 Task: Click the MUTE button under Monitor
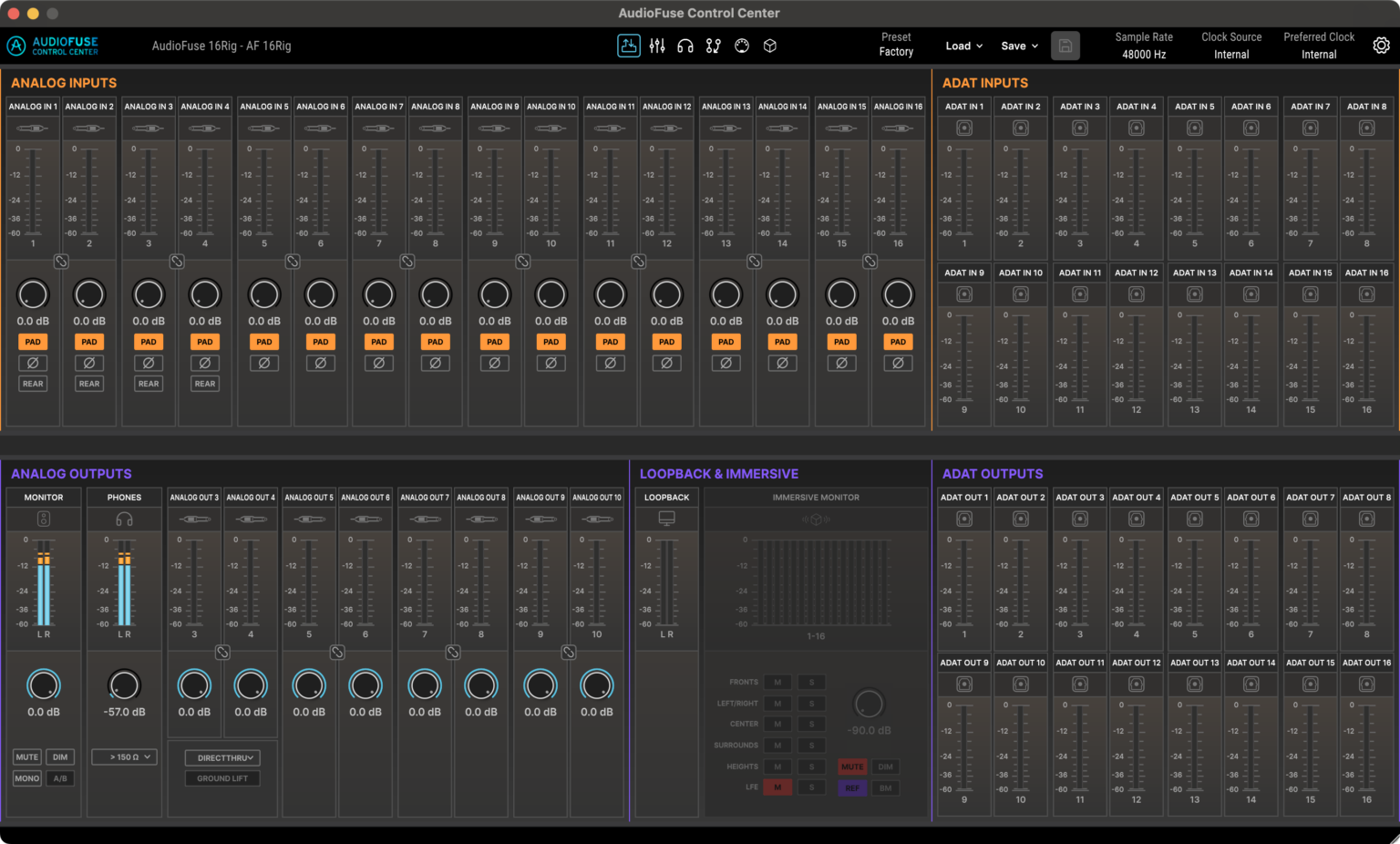pos(27,757)
